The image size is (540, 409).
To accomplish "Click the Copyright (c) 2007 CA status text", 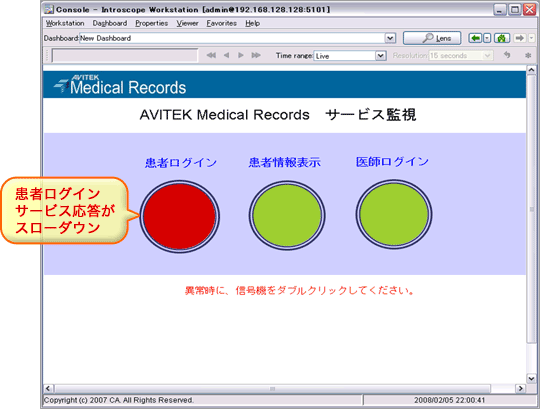I will point(118,400).
